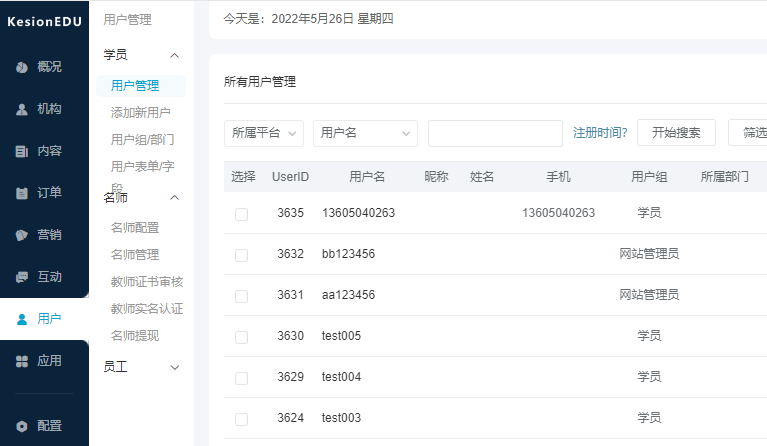The height and width of the screenshot is (446, 767).
Task: Select checkbox for user bb123456
Action: (241, 255)
